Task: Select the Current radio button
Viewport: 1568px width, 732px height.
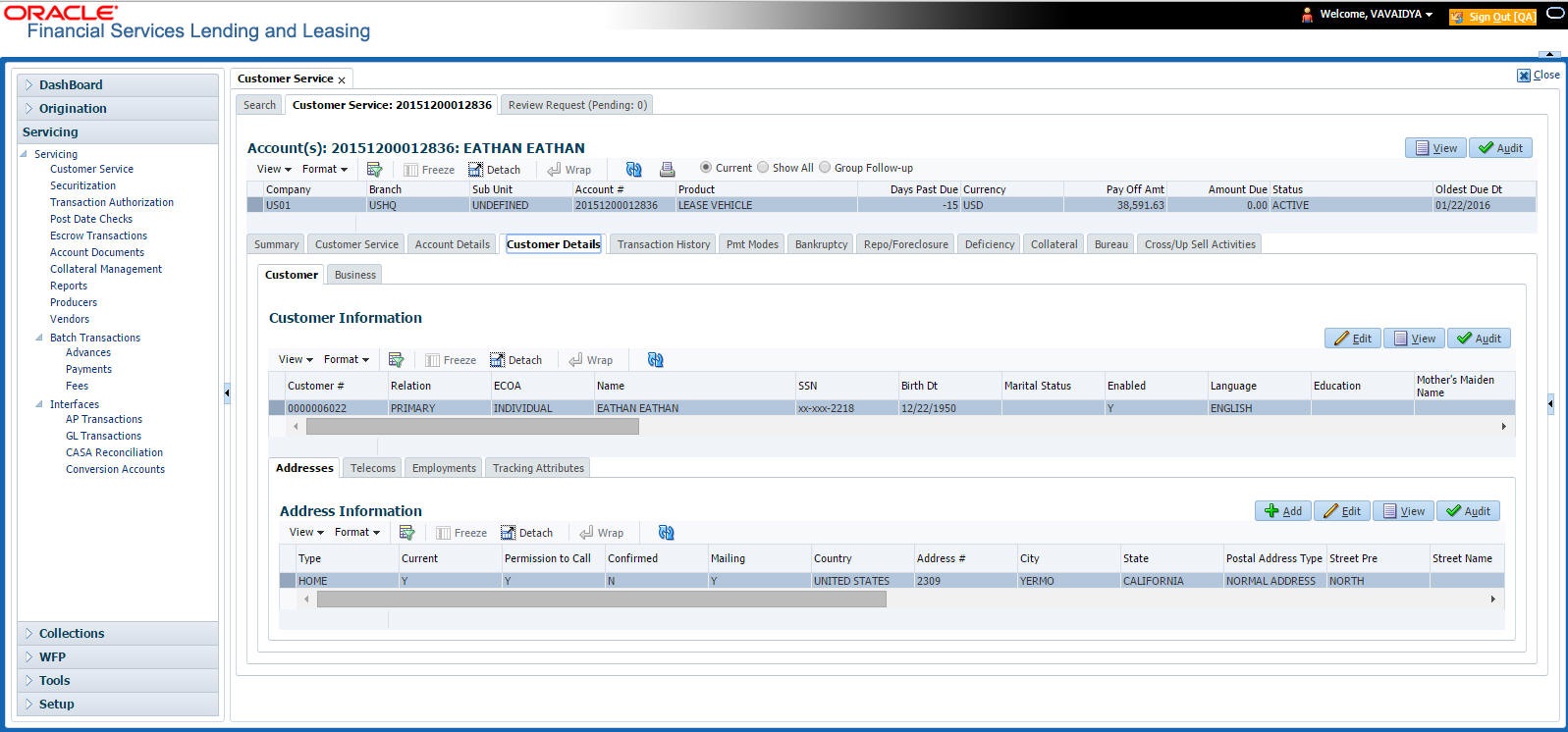Action: tap(706, 168)
